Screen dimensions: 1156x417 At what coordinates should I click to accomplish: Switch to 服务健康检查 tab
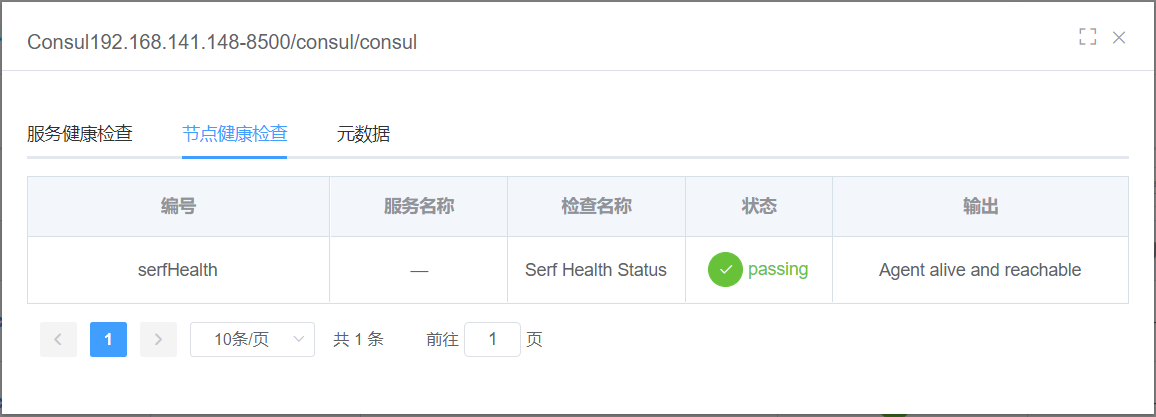click(x=80, y=134)
